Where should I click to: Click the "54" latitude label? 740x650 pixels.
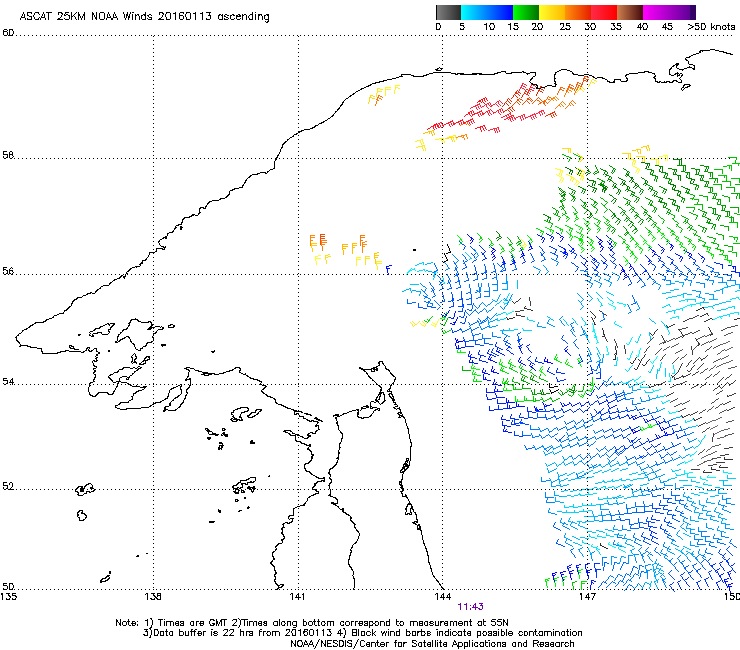[x=8, y=381]
